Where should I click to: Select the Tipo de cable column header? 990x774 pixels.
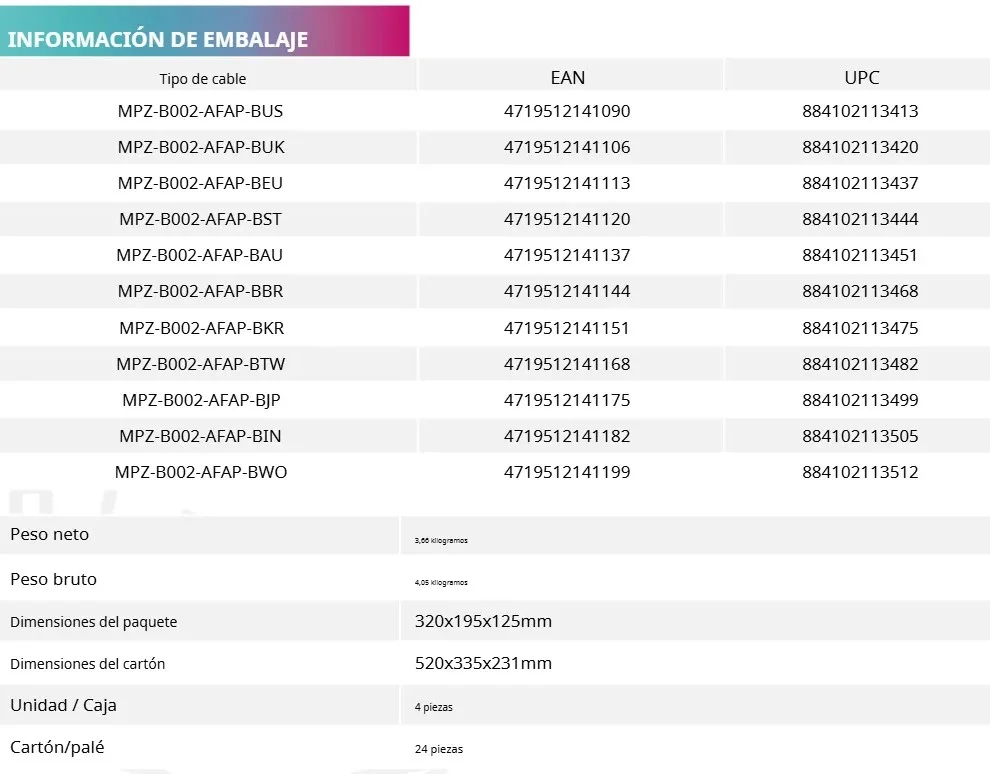pos(202,78)
